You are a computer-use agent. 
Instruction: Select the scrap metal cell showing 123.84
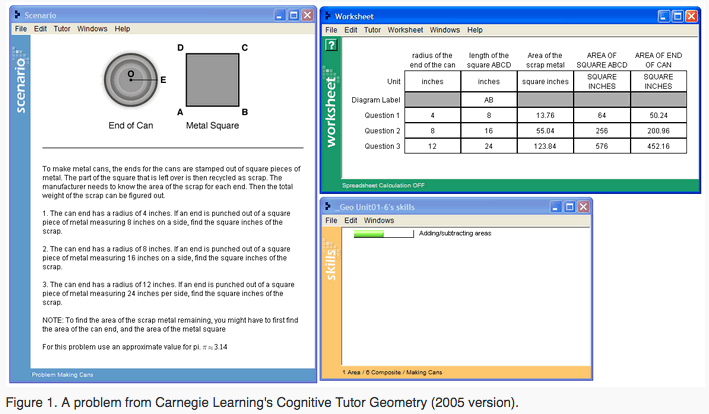click(545, 146)
